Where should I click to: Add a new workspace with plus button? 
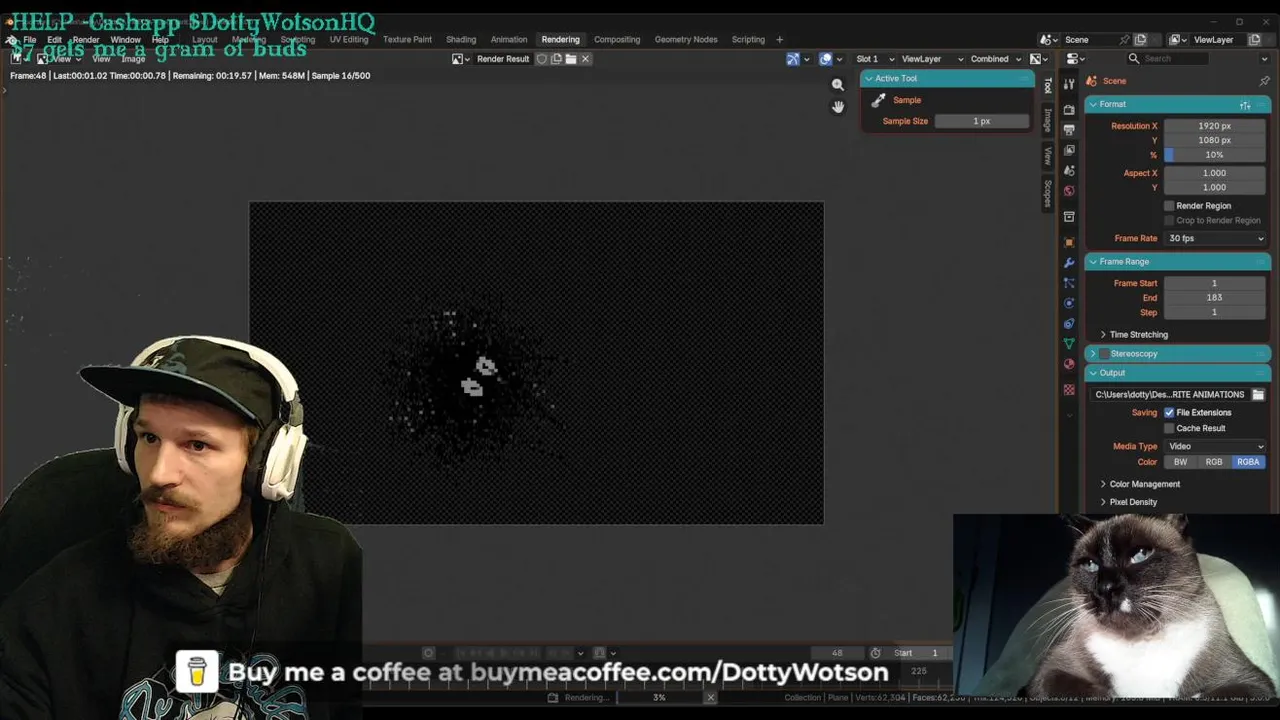point(780,40)
